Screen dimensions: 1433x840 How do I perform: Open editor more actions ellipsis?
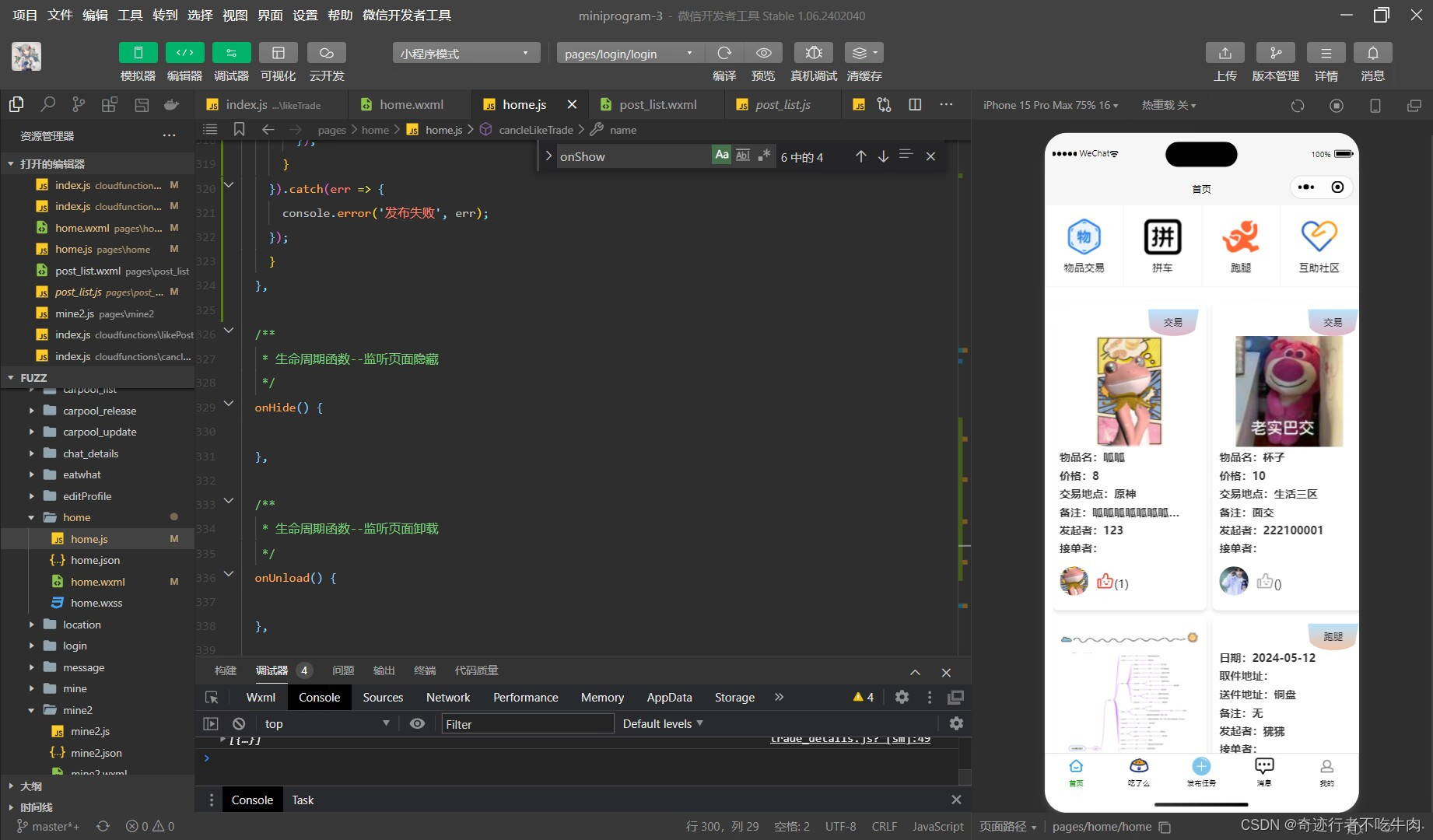tap(946, 104)
